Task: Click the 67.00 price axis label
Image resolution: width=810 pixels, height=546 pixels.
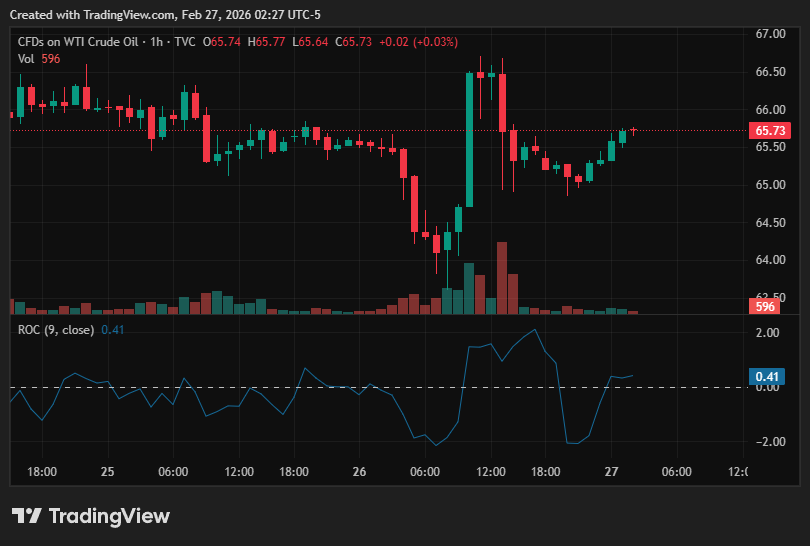Action: coord(770,34)
